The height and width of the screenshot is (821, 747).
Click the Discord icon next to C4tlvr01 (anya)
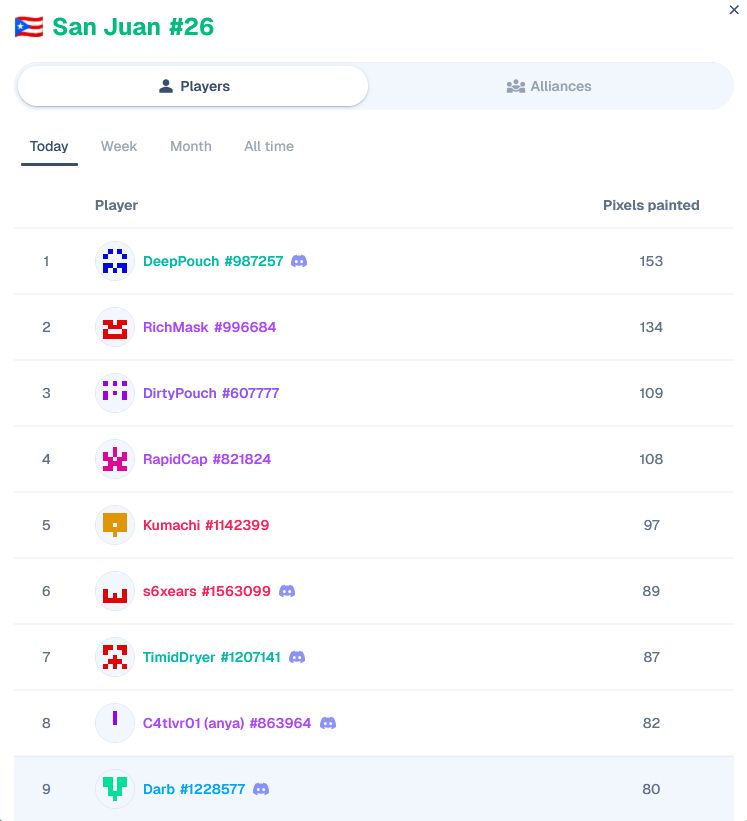click(x=328, y=723)
